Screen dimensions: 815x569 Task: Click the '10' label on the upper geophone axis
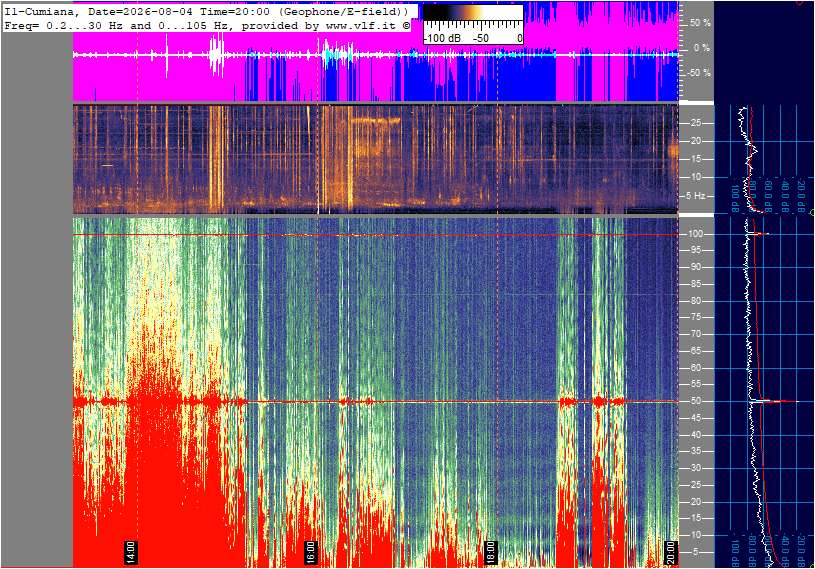pyautogui.click(x=695, y=177)
